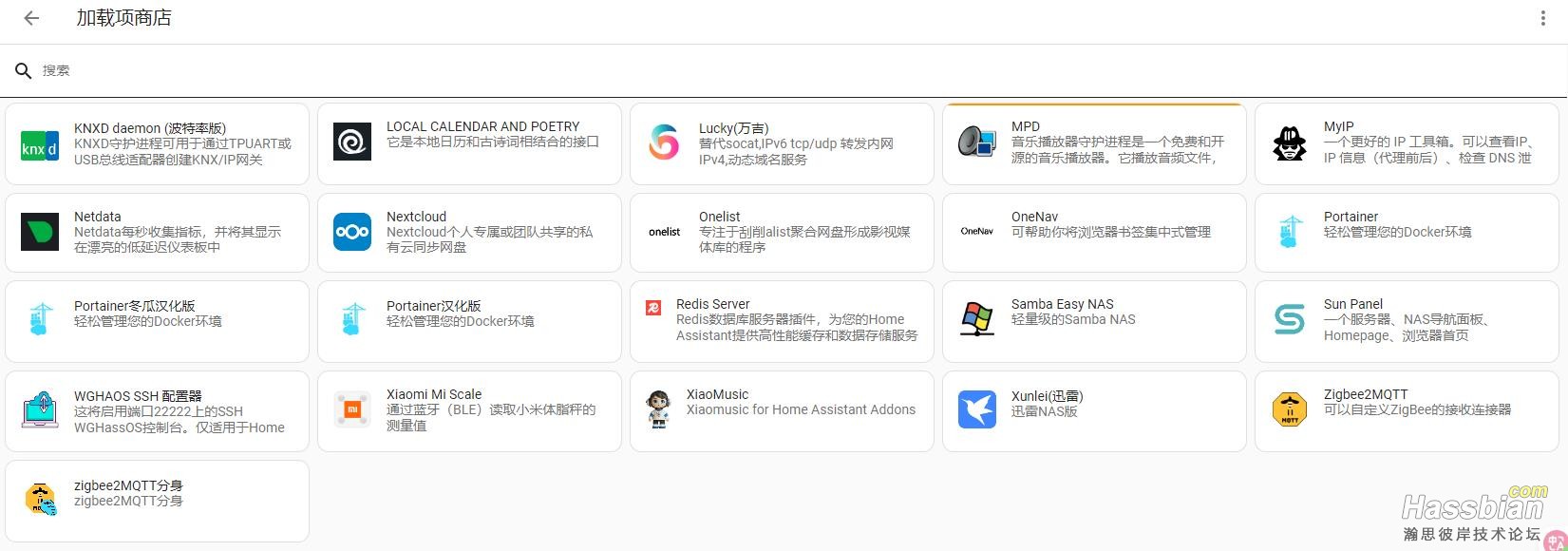Click the 加载项商店 page title

point(124,18)
